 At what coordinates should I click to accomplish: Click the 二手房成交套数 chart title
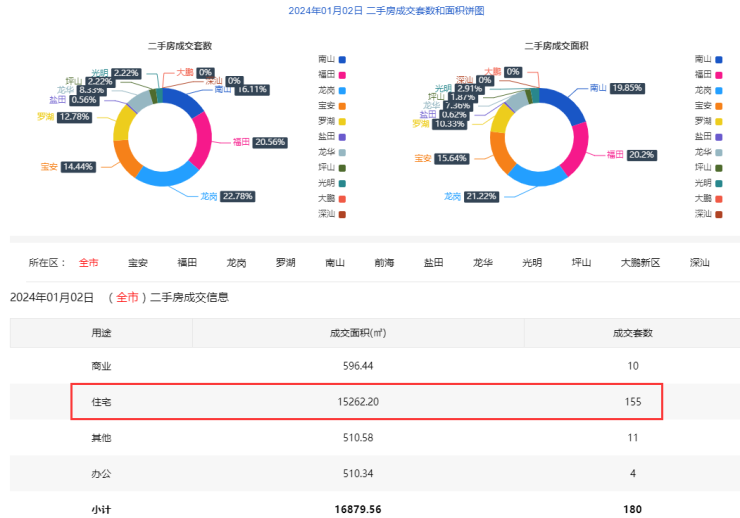click(x=180, y=46)
